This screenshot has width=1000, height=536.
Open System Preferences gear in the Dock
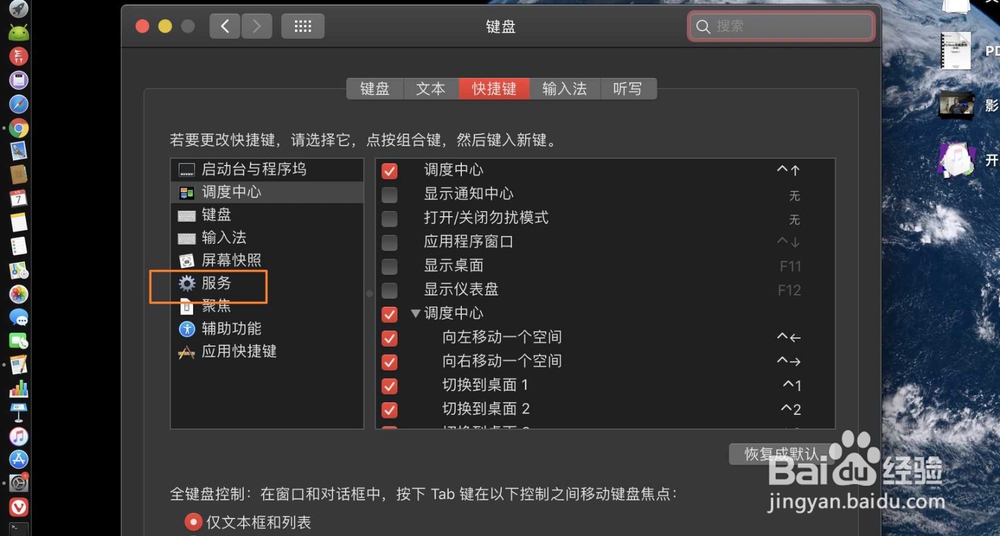tap(18, 483)
